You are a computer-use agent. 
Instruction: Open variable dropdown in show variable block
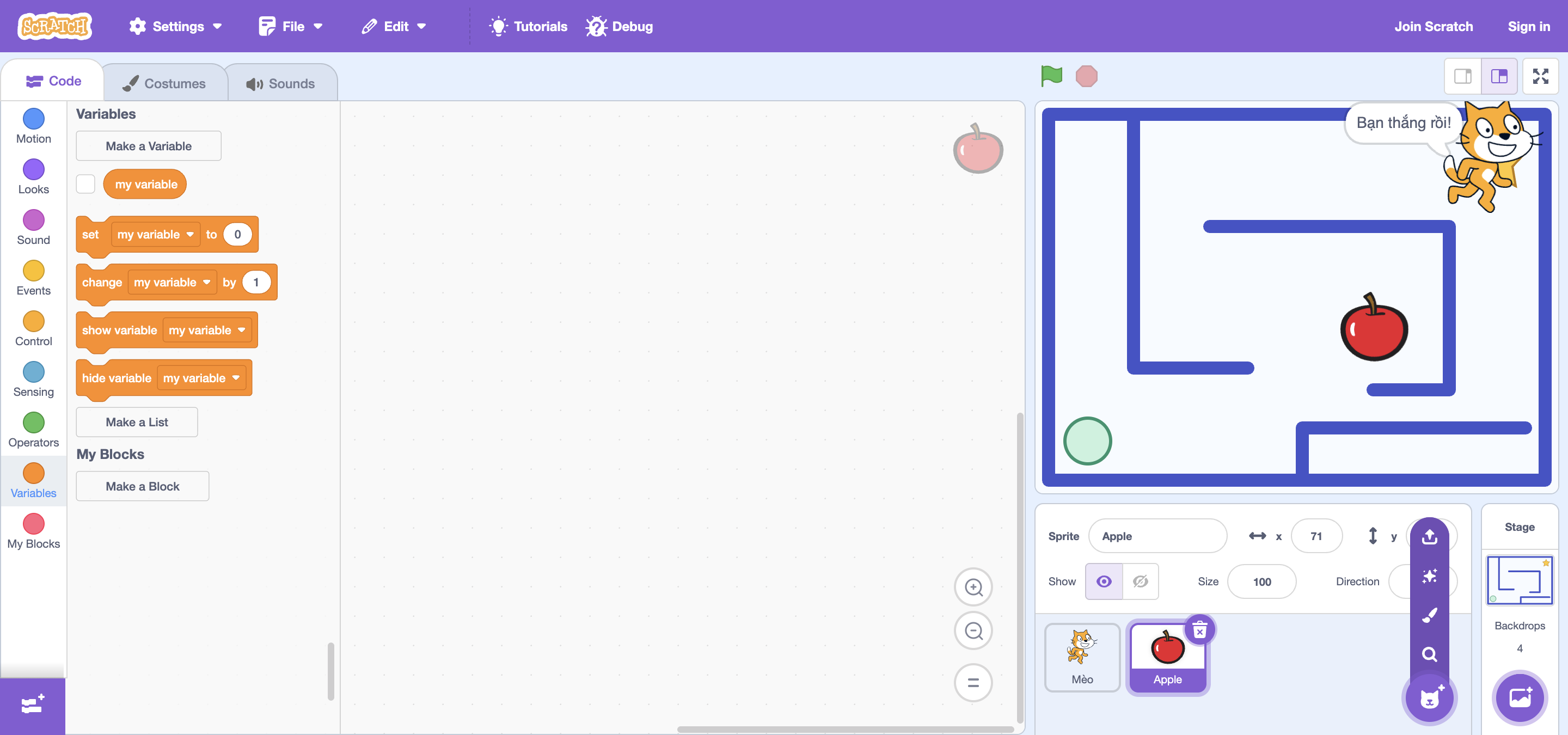coord(207,330)
